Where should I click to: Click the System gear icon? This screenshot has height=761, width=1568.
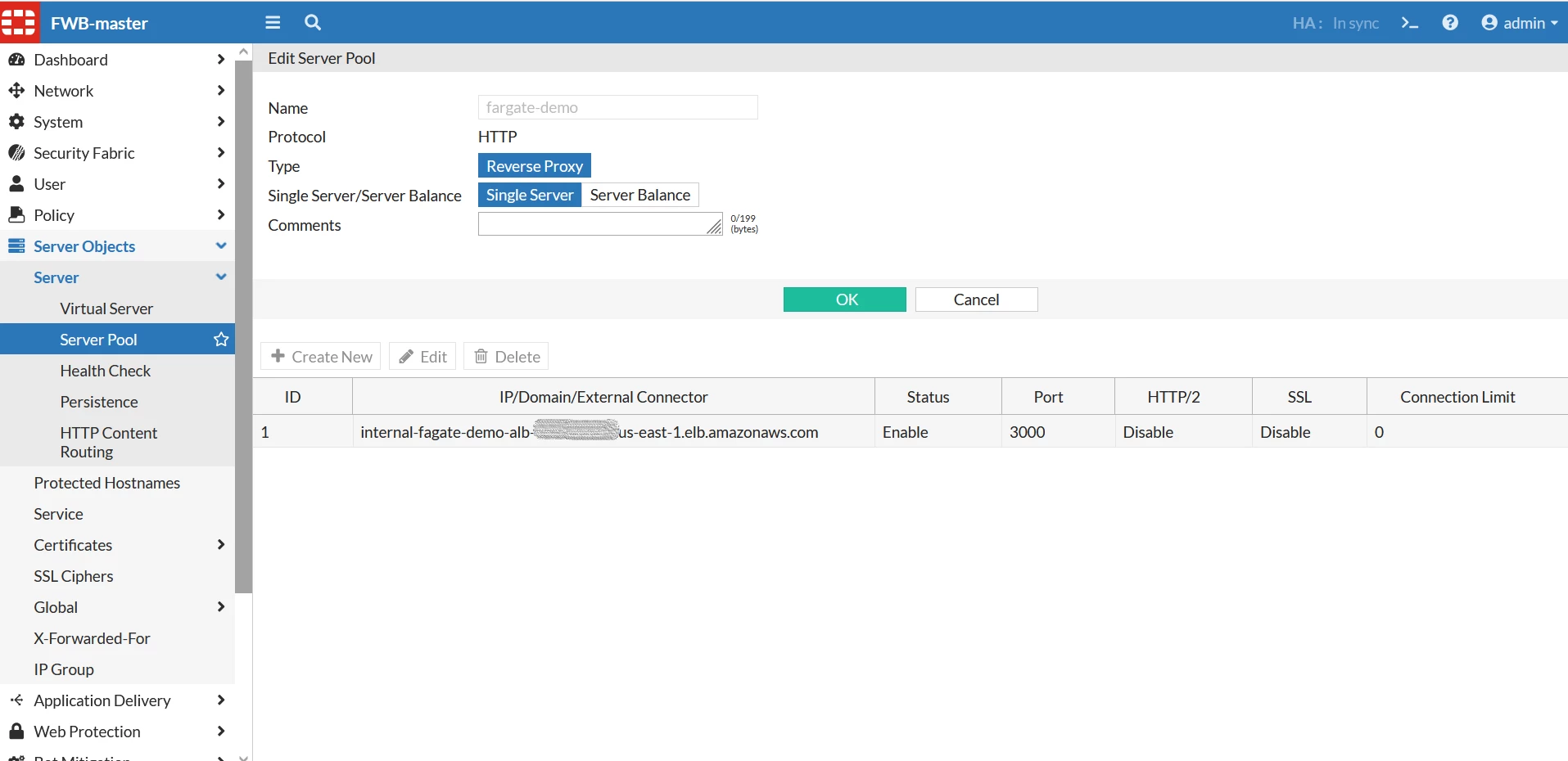16,122
